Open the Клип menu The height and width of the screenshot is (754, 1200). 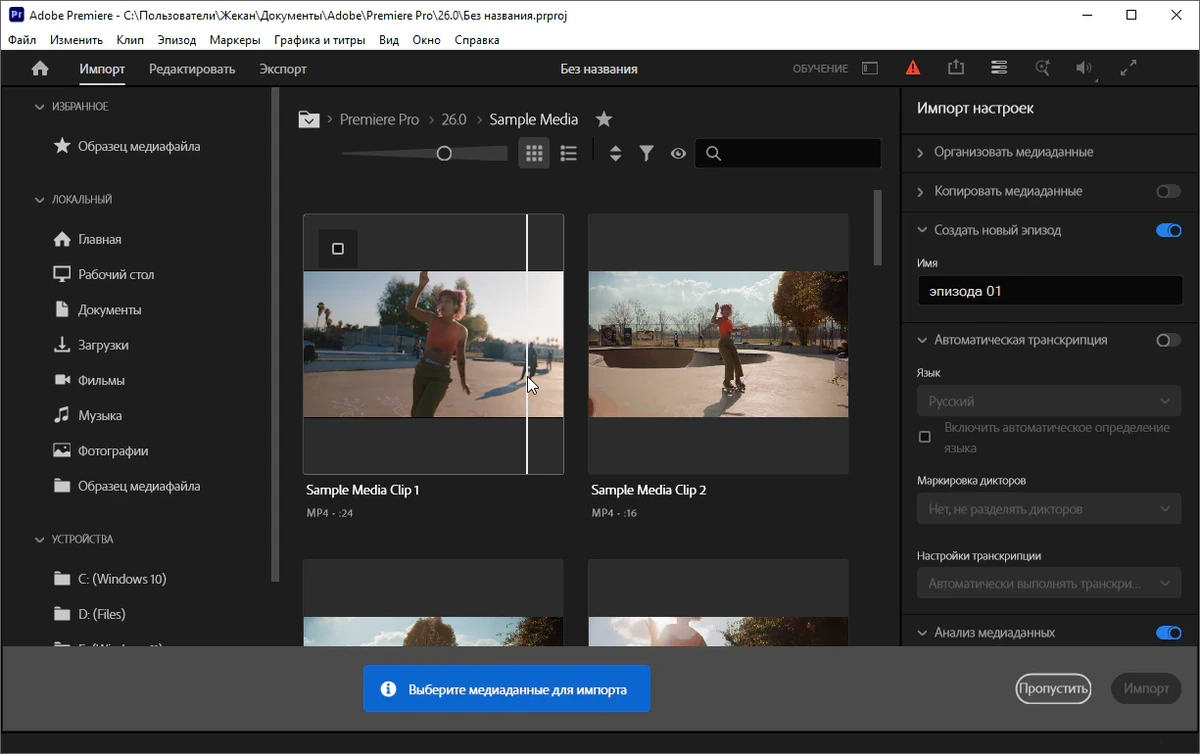point(130,40)
